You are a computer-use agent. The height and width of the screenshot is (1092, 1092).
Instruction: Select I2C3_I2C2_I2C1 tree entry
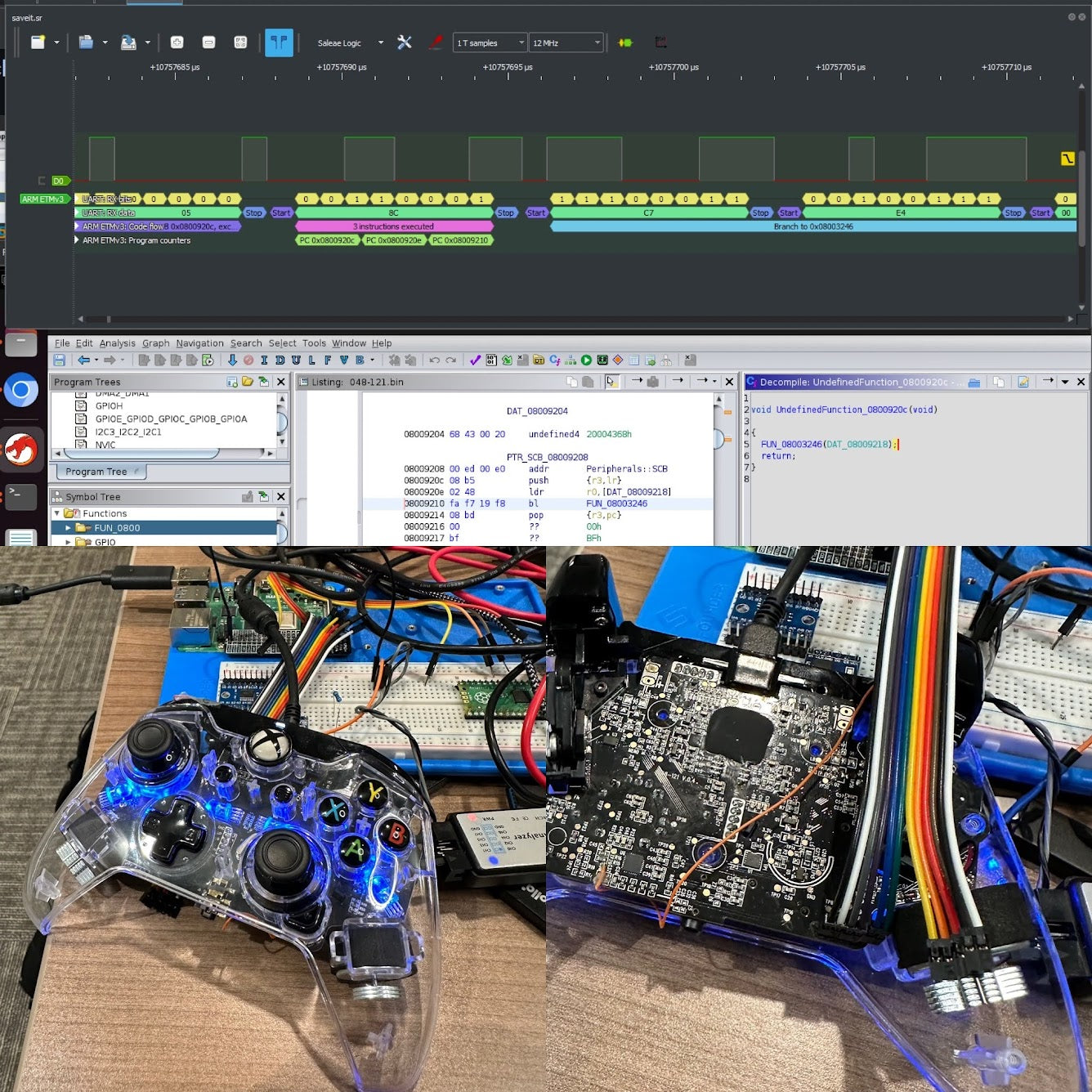pos(128,432)
